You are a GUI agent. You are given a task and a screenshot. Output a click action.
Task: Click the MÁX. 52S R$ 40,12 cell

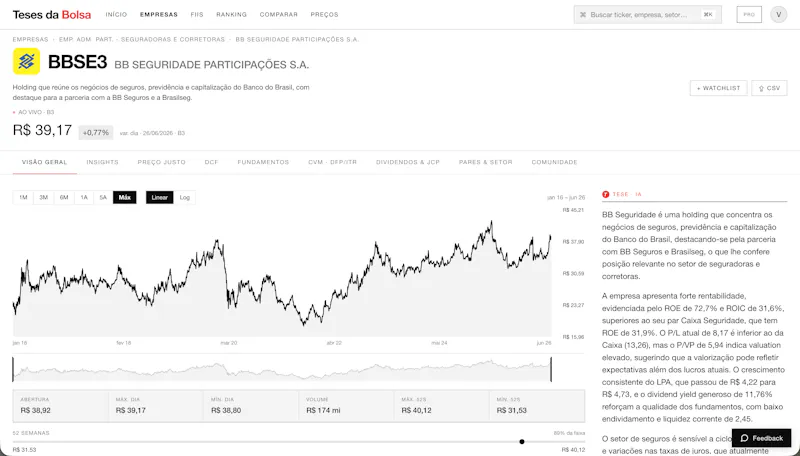pyautogui.click(x=441, y=406)
